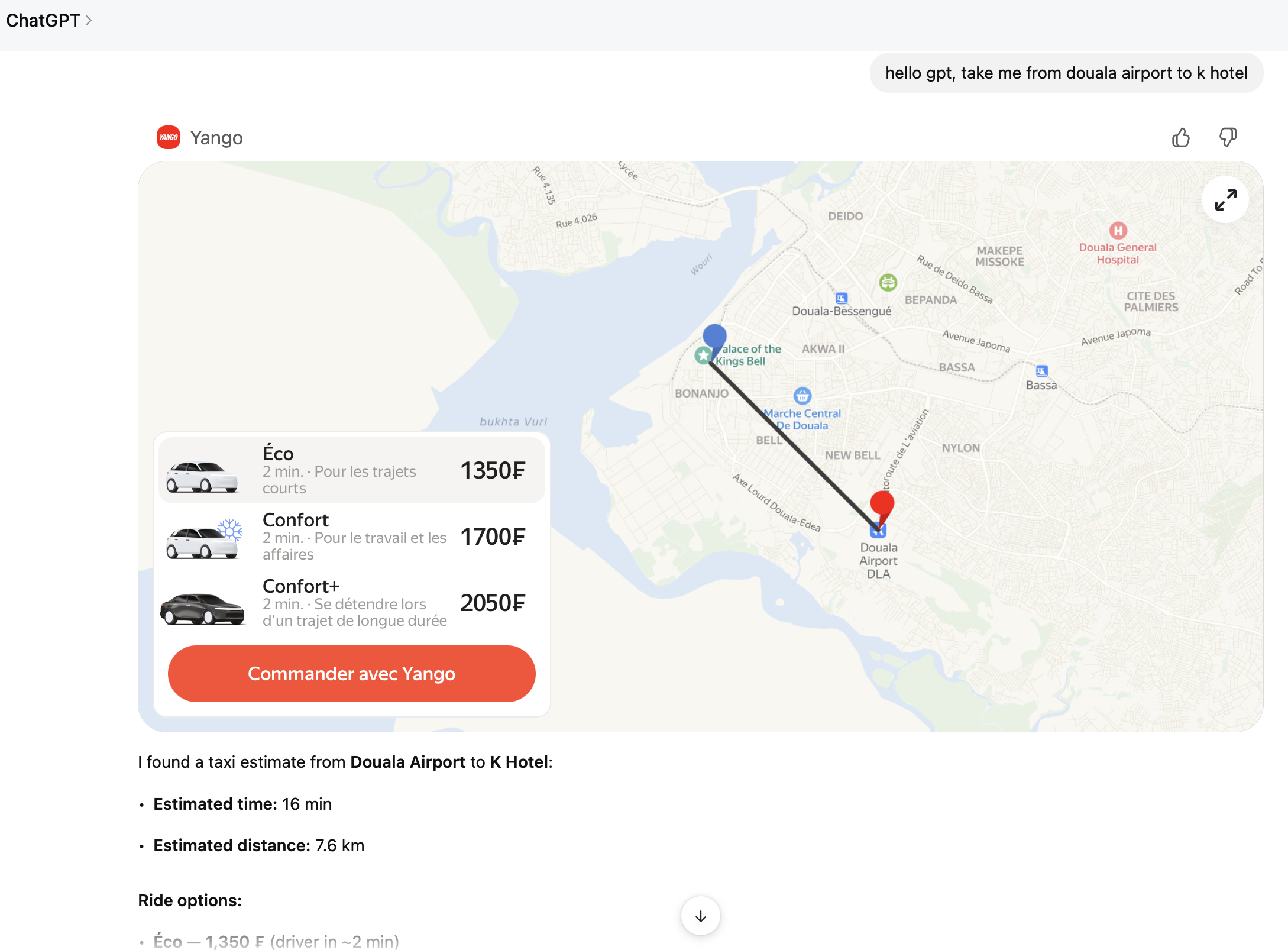1288x950 pixels.
Task: Expand the map to fullscreen
Action: (1225, 200)
